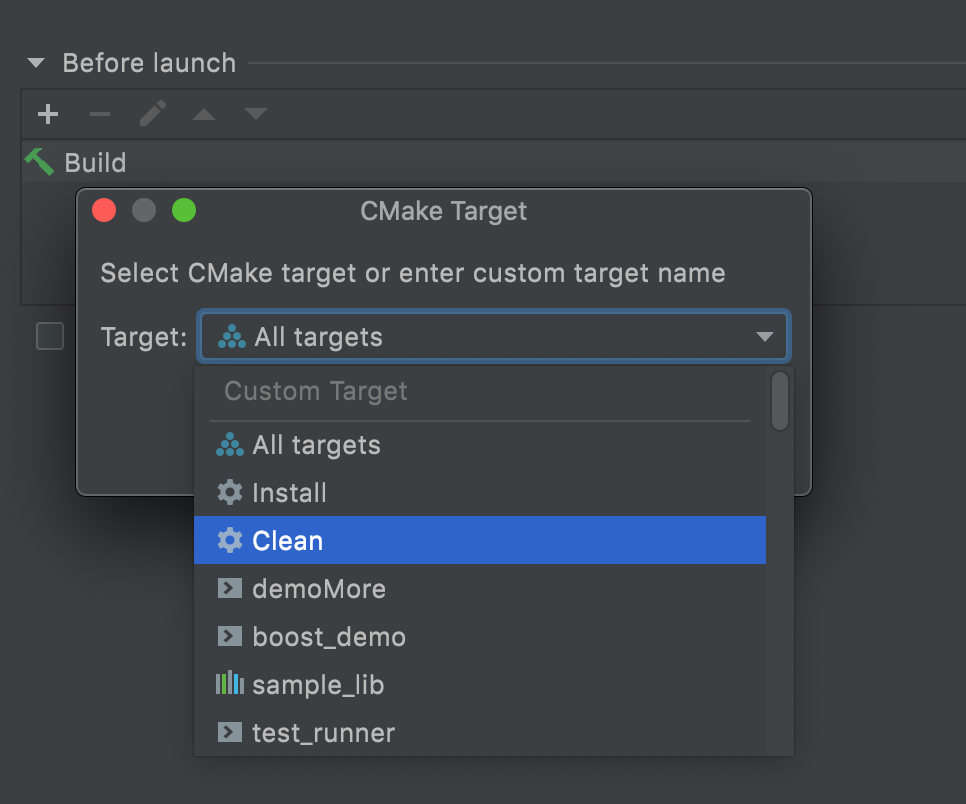This screenshot has height=804, width=966.
Task: Click the pencil edit task icon
Action: [x=152, y=113]
